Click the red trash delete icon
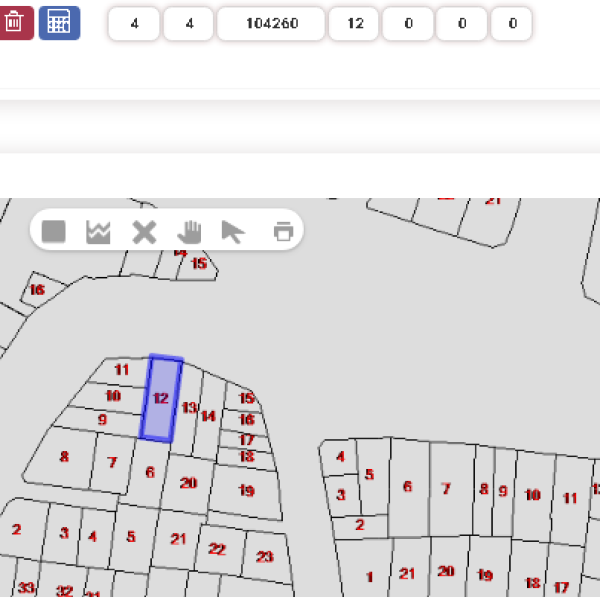600x600 pixels. (15, 23)
